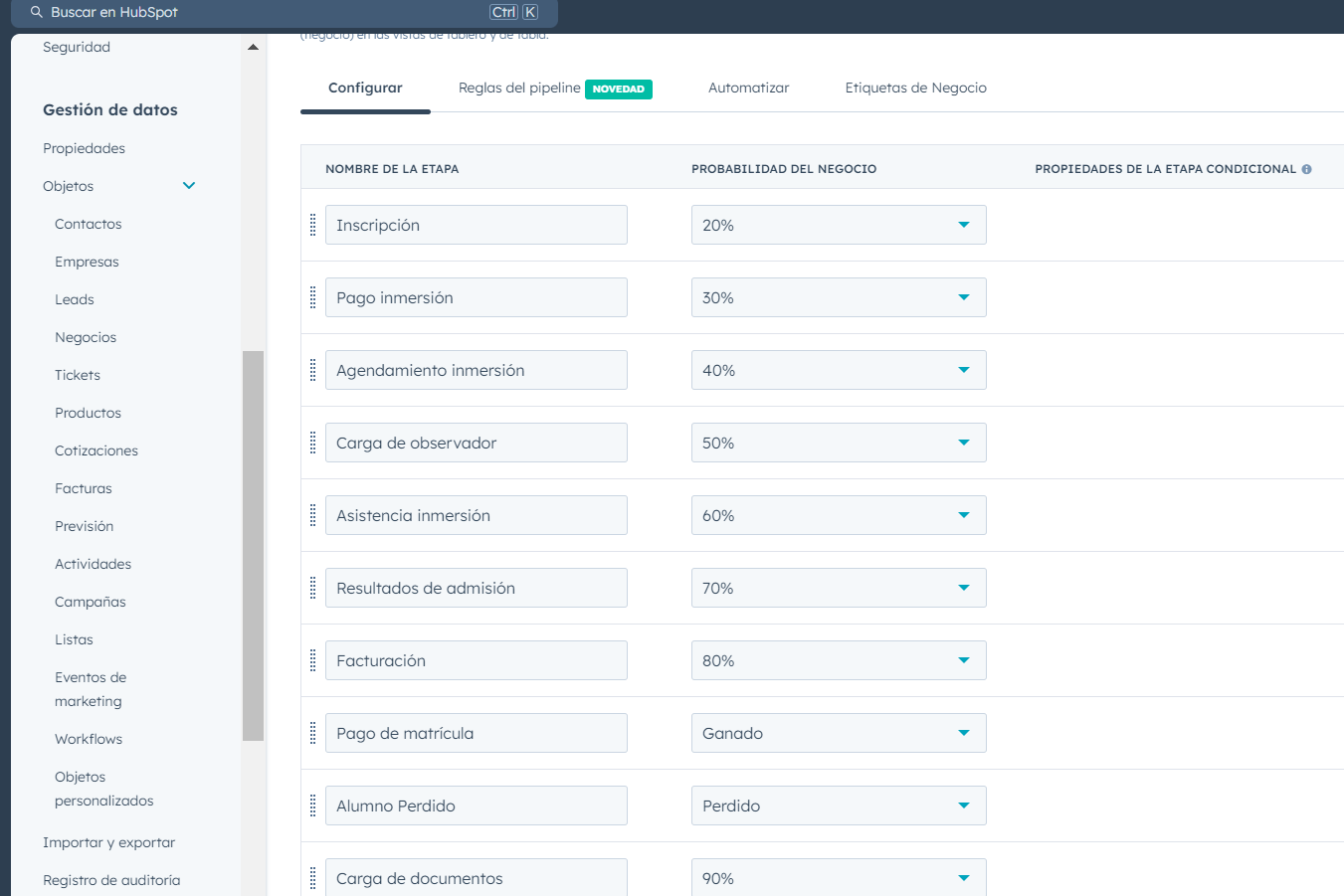
Task: Open probability dropdown for Carga de observador (50%)
Action: coord(839,443)
